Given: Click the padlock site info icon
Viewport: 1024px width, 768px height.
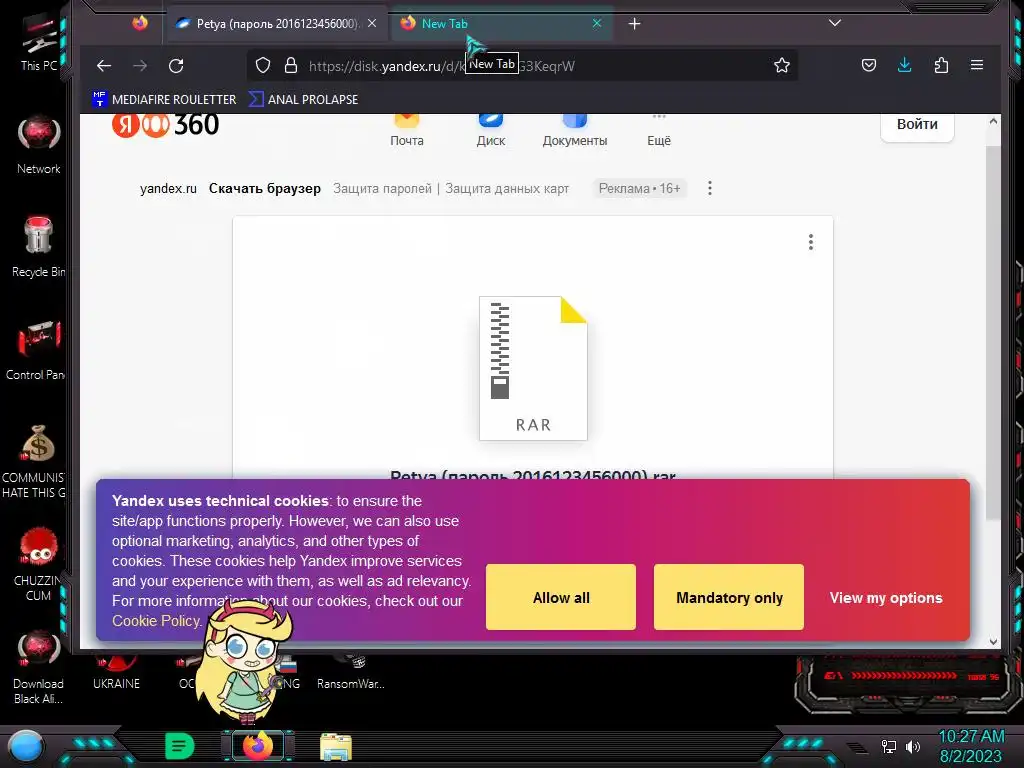Looking at the screenshot, I should (291, 65).
